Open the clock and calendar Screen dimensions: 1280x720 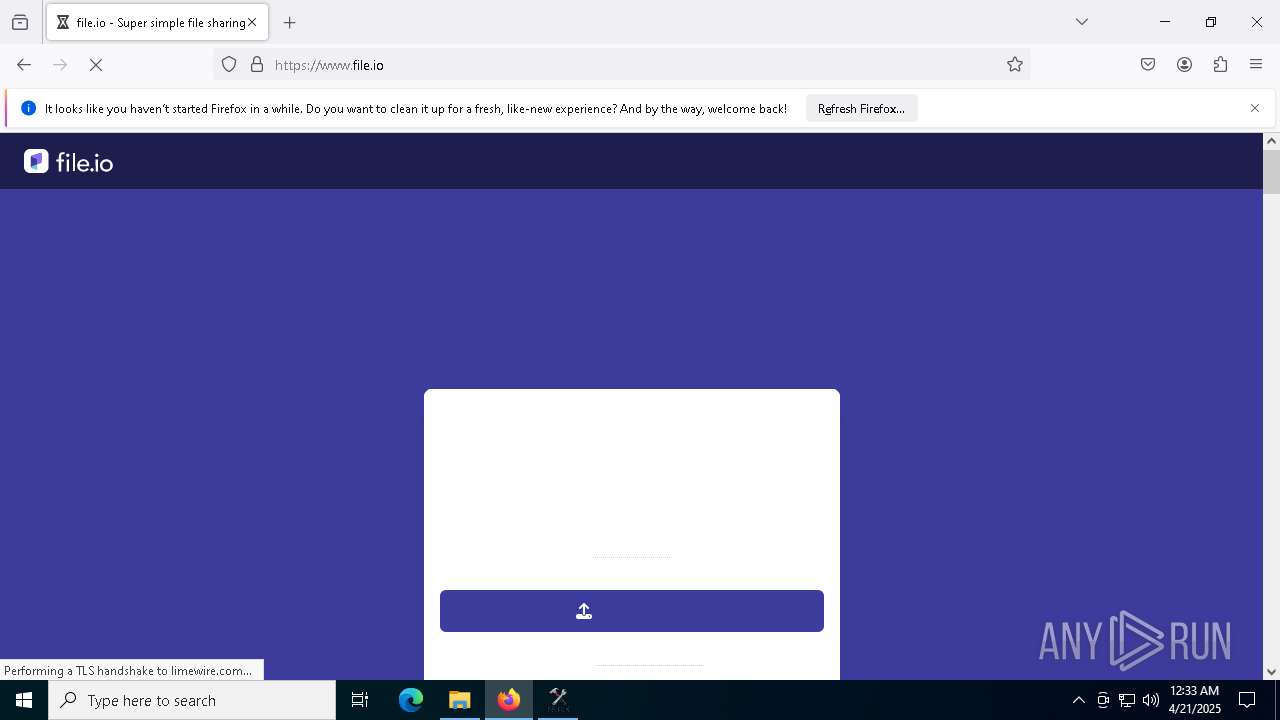(1194, 700)
